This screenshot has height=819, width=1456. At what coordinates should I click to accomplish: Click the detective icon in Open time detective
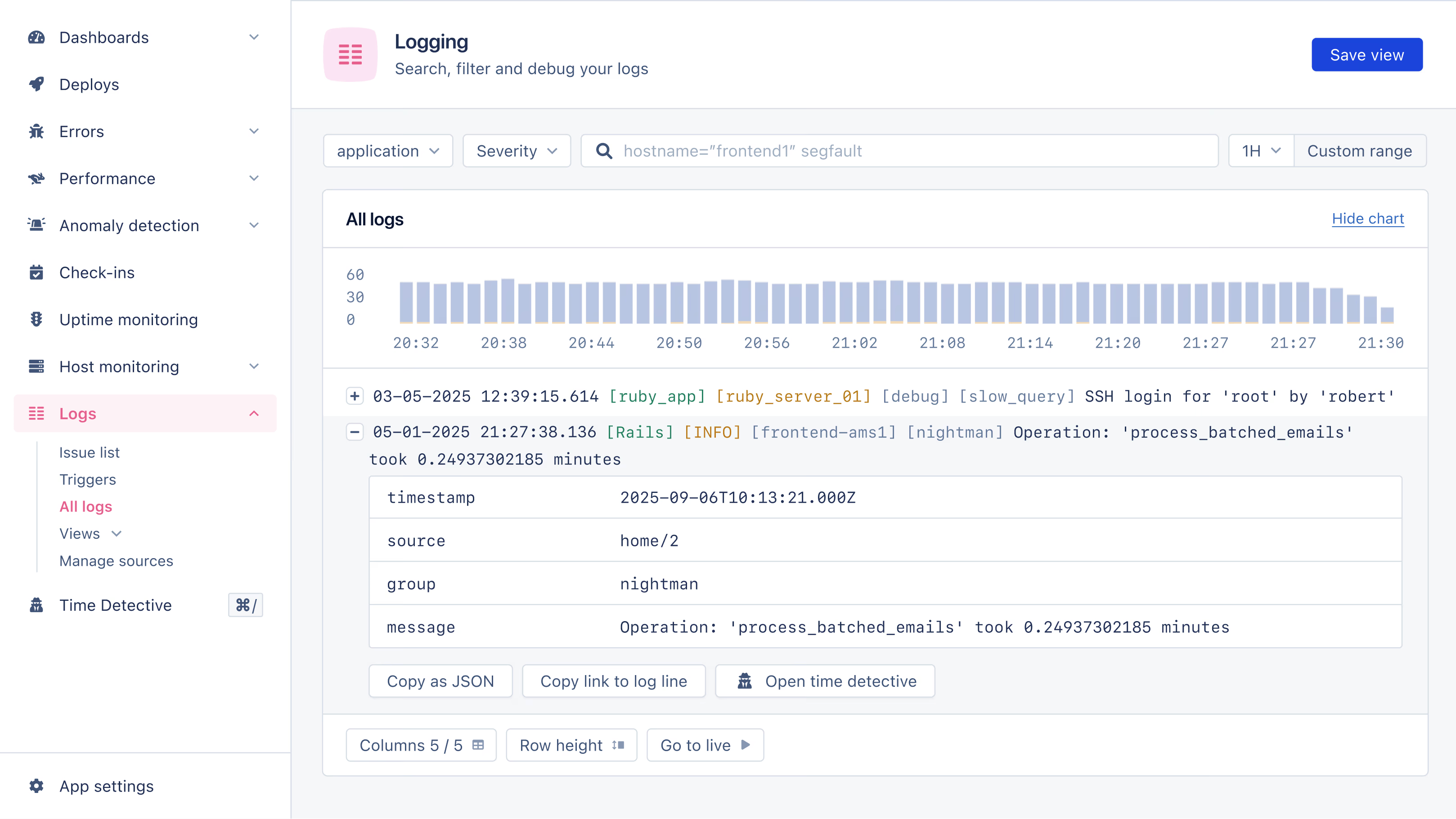[745, 681]
